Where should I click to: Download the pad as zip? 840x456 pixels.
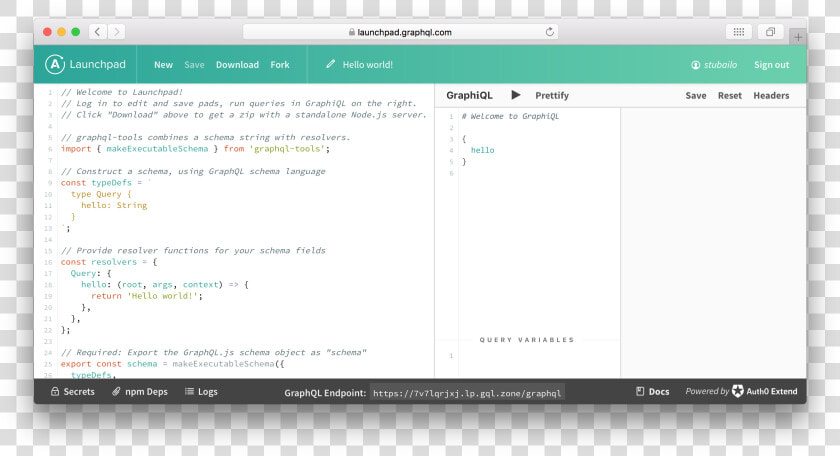(x=237, y=65)
